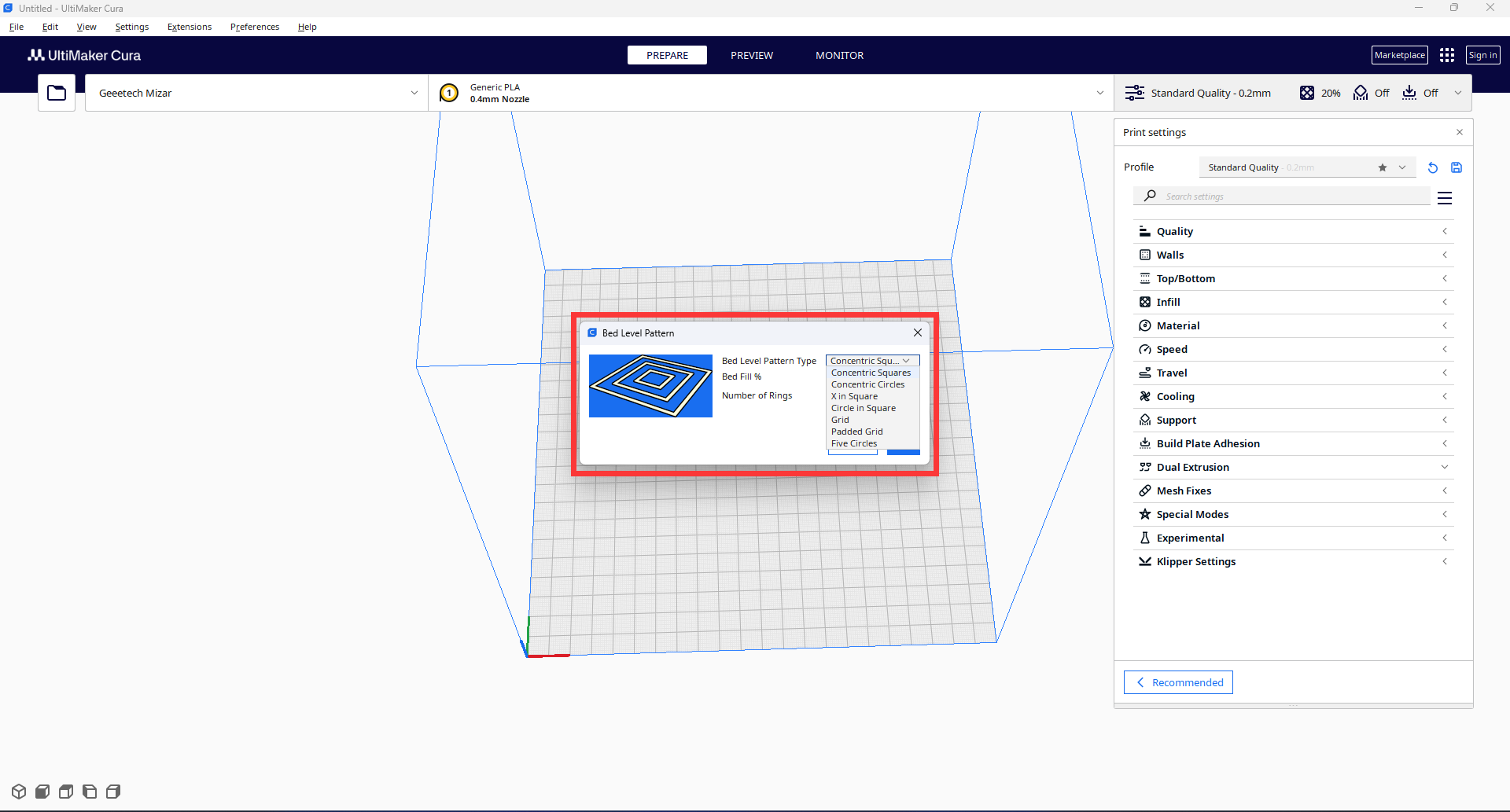Select the left view cube icon
Image resolution: width=1510 pixels, height=812 pixels.
pos(90,792)
